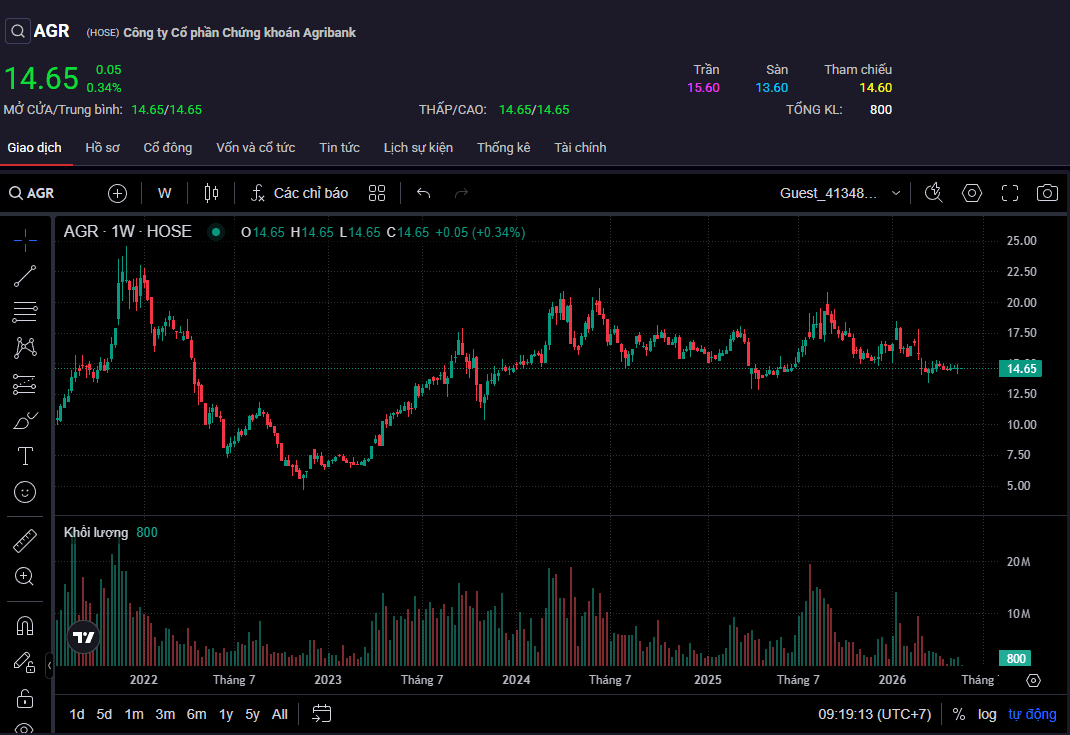Select the Text annotation tool
The image size is (1070, 735).
[25, 456]
